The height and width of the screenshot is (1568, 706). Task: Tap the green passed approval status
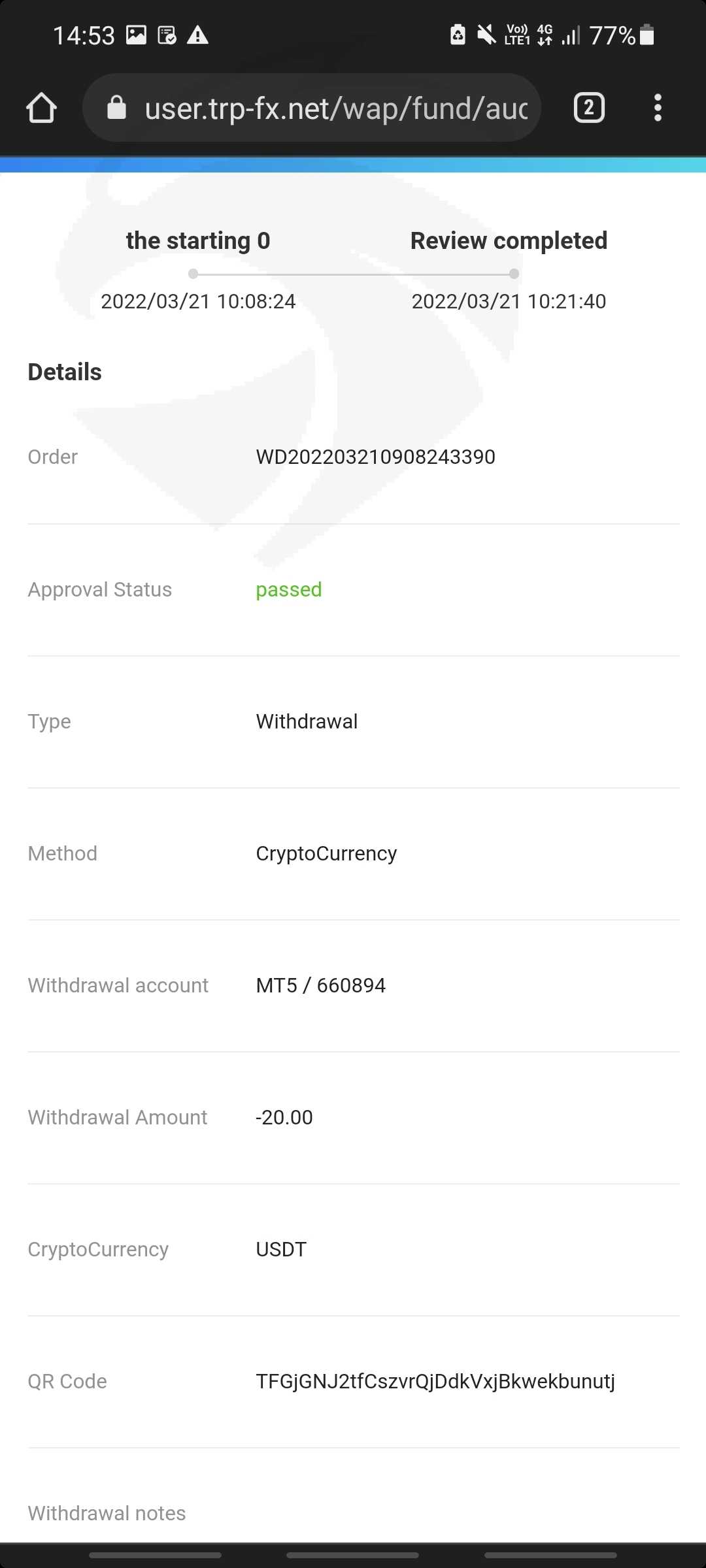click(288, 589)
